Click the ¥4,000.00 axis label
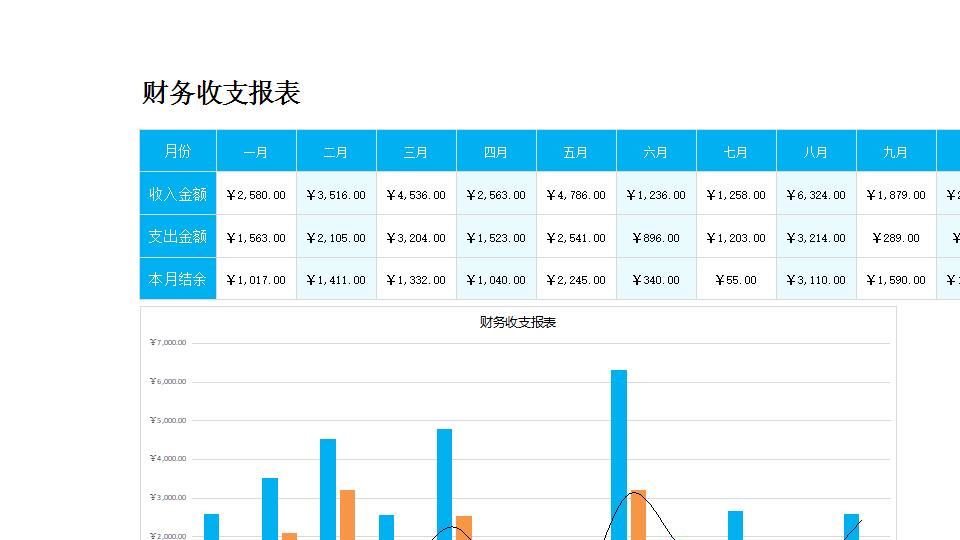 click(168, 459)
